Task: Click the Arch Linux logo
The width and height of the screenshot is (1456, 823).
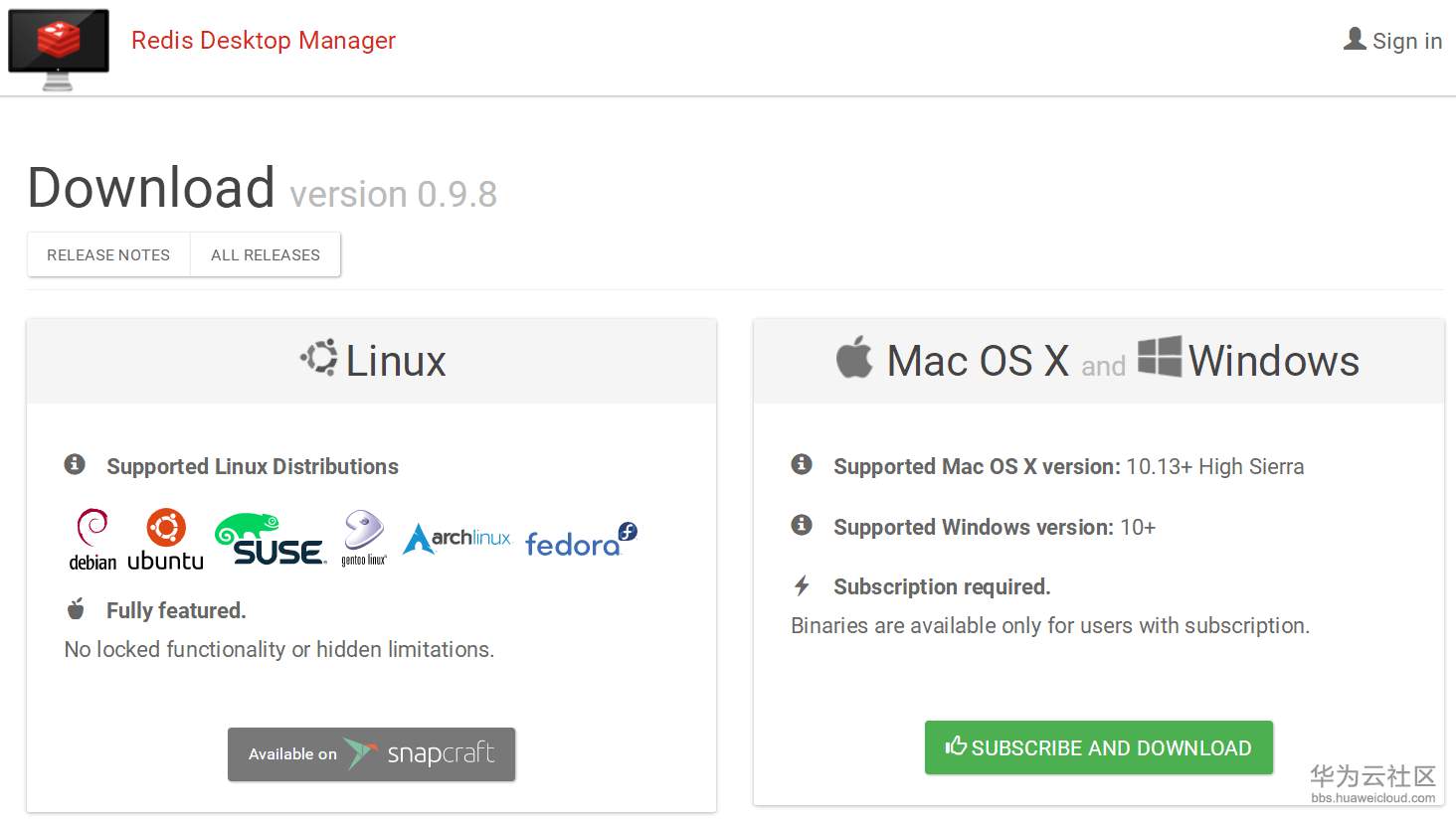Action: pos(456,539)
